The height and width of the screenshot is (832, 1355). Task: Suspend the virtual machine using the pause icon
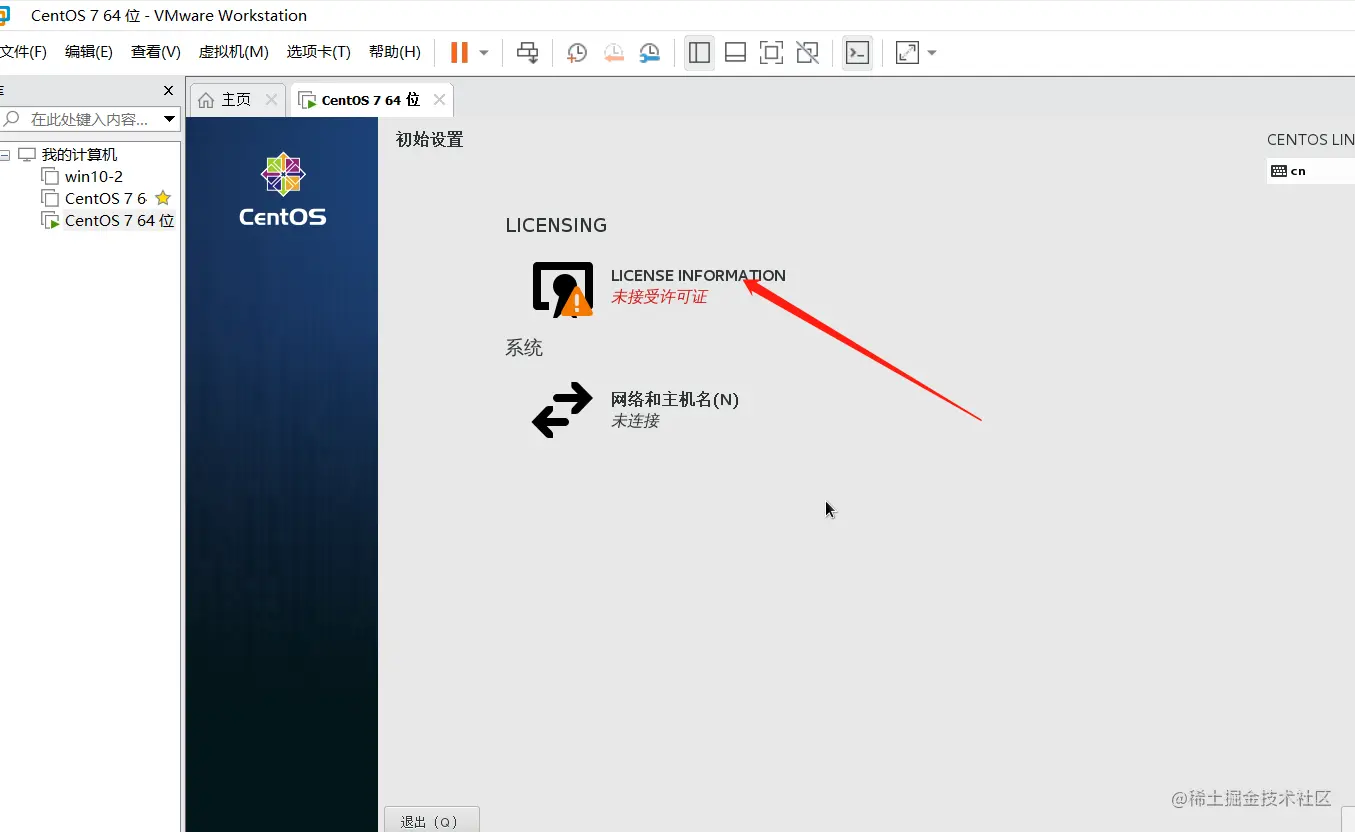[459, 52]
